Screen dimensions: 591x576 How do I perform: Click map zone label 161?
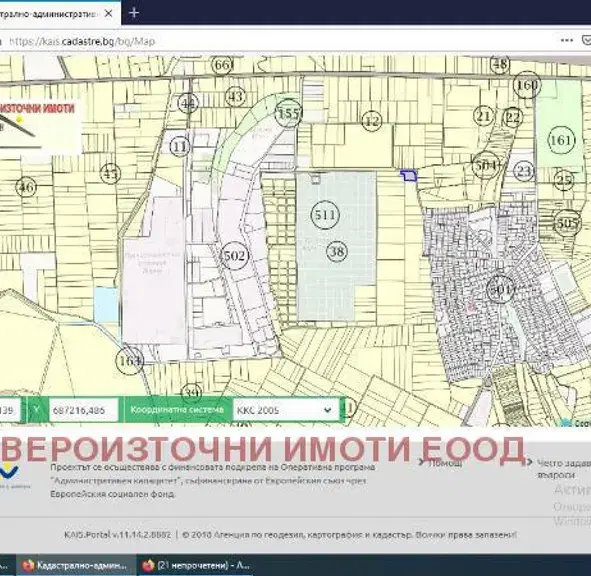pos(561,141)
